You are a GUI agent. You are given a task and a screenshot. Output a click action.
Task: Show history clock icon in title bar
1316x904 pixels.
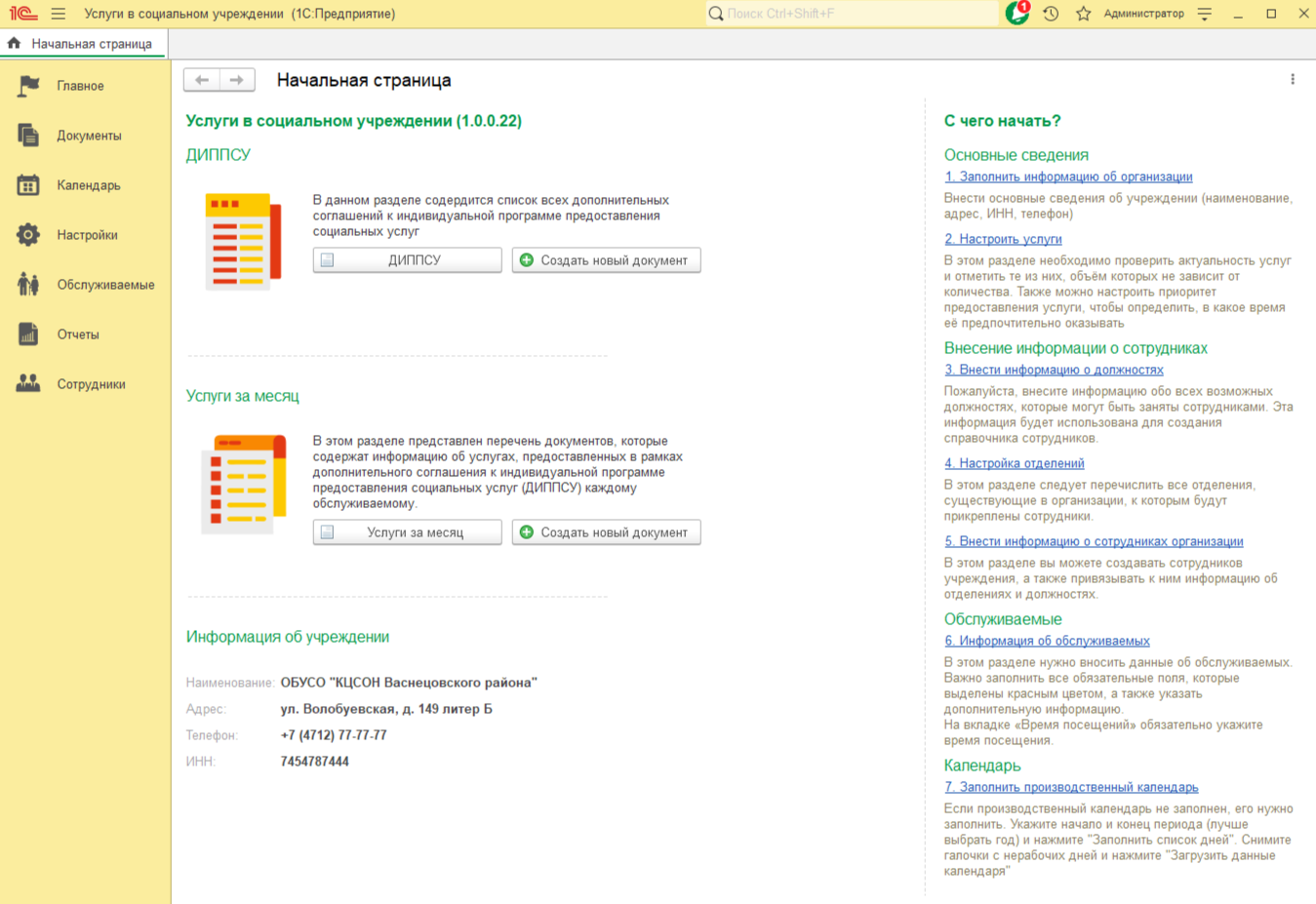(x=1051, y=14)
